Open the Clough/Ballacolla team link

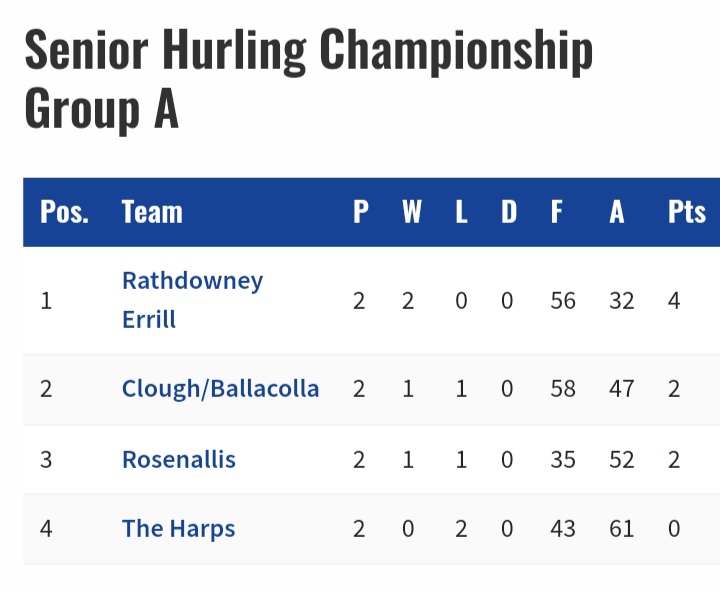point(220,389)
